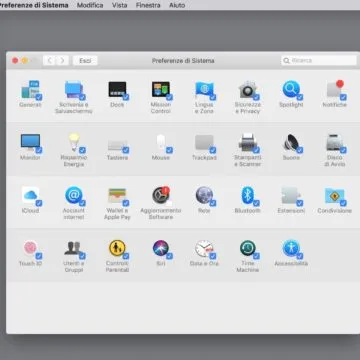Uncheck the Utenti e Gruppi checkbox

82,256
